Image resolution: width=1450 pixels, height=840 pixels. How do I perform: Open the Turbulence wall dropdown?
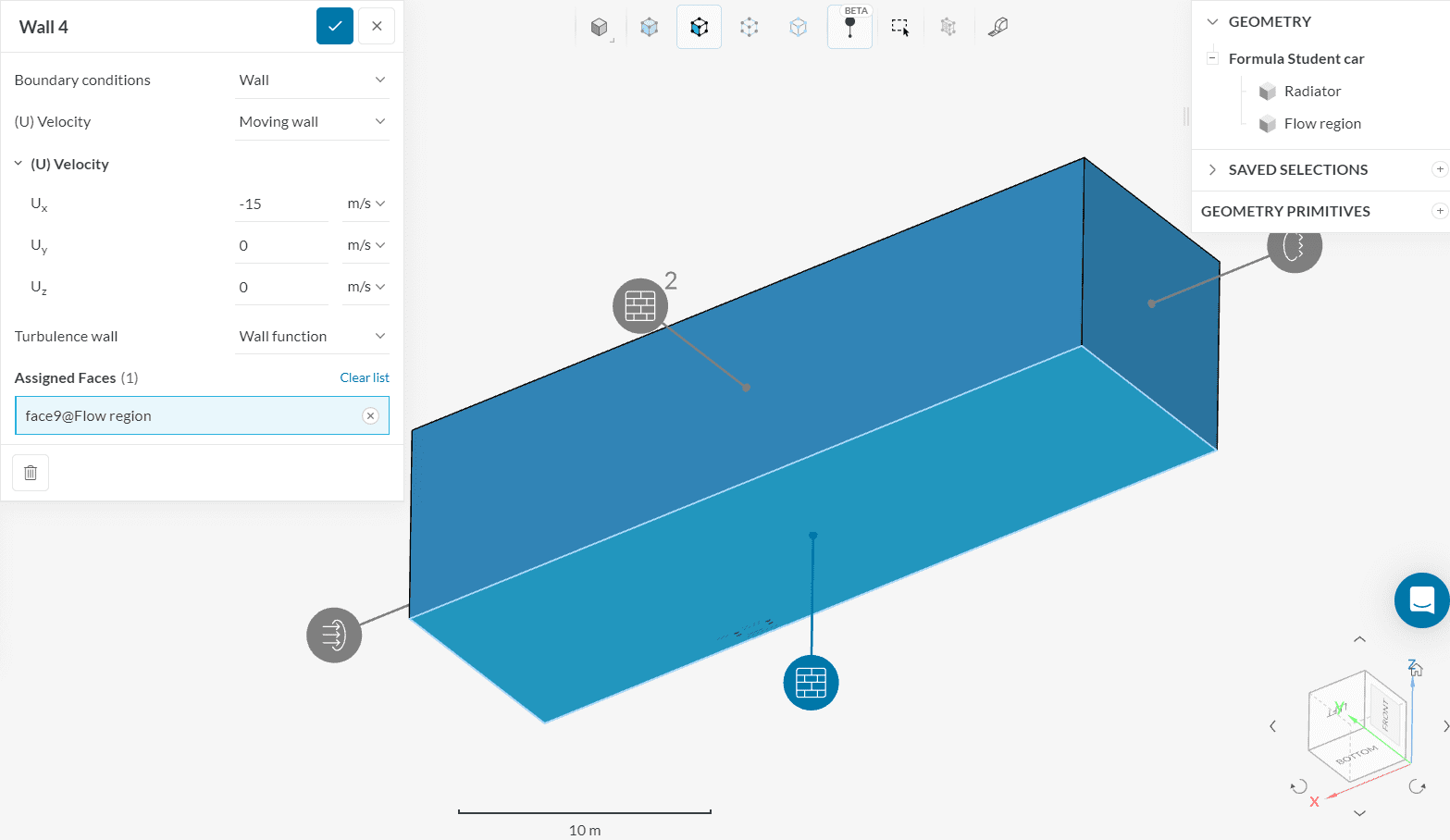pos(312,337)
